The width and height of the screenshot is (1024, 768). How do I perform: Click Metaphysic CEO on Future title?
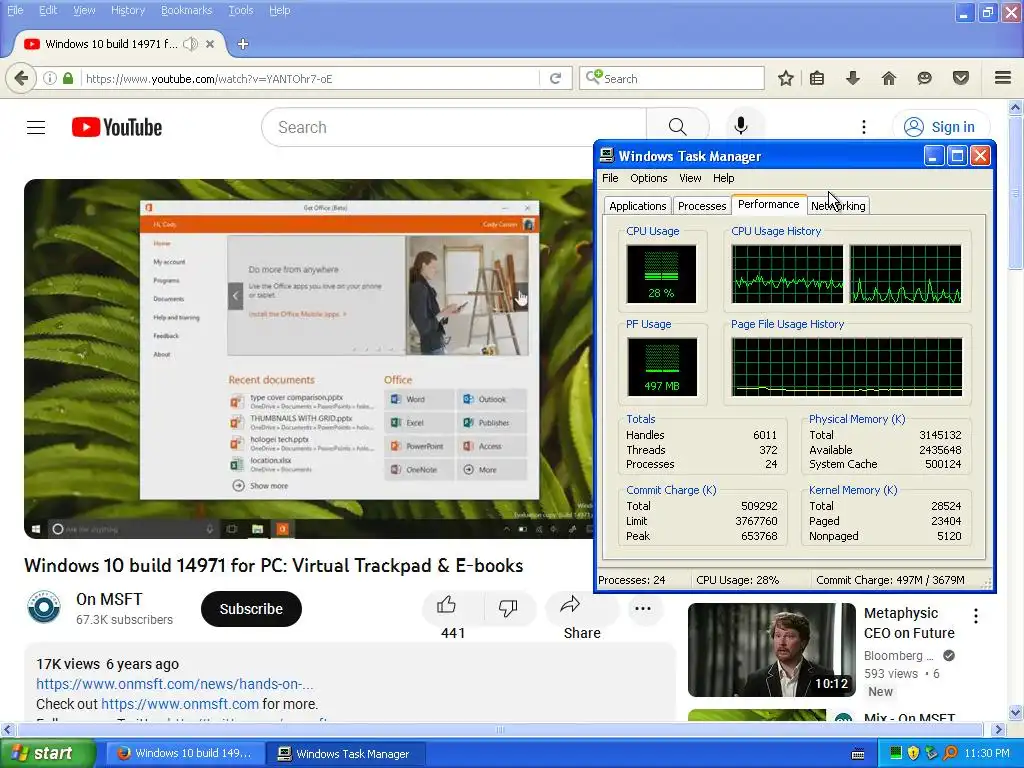click(x=909, y=623)
